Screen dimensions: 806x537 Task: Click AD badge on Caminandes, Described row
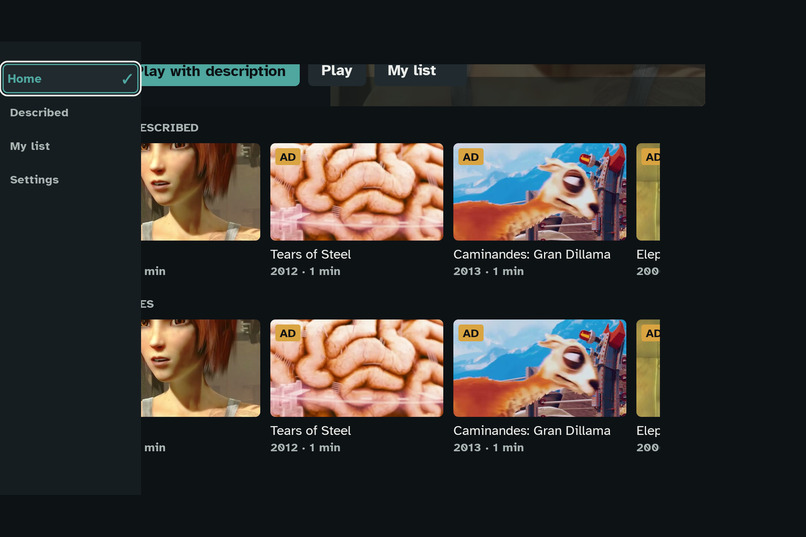tap(471, 157)
